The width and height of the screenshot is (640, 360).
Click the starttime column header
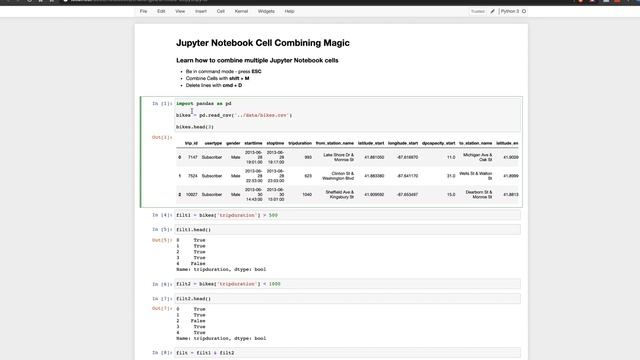[253, 143]
